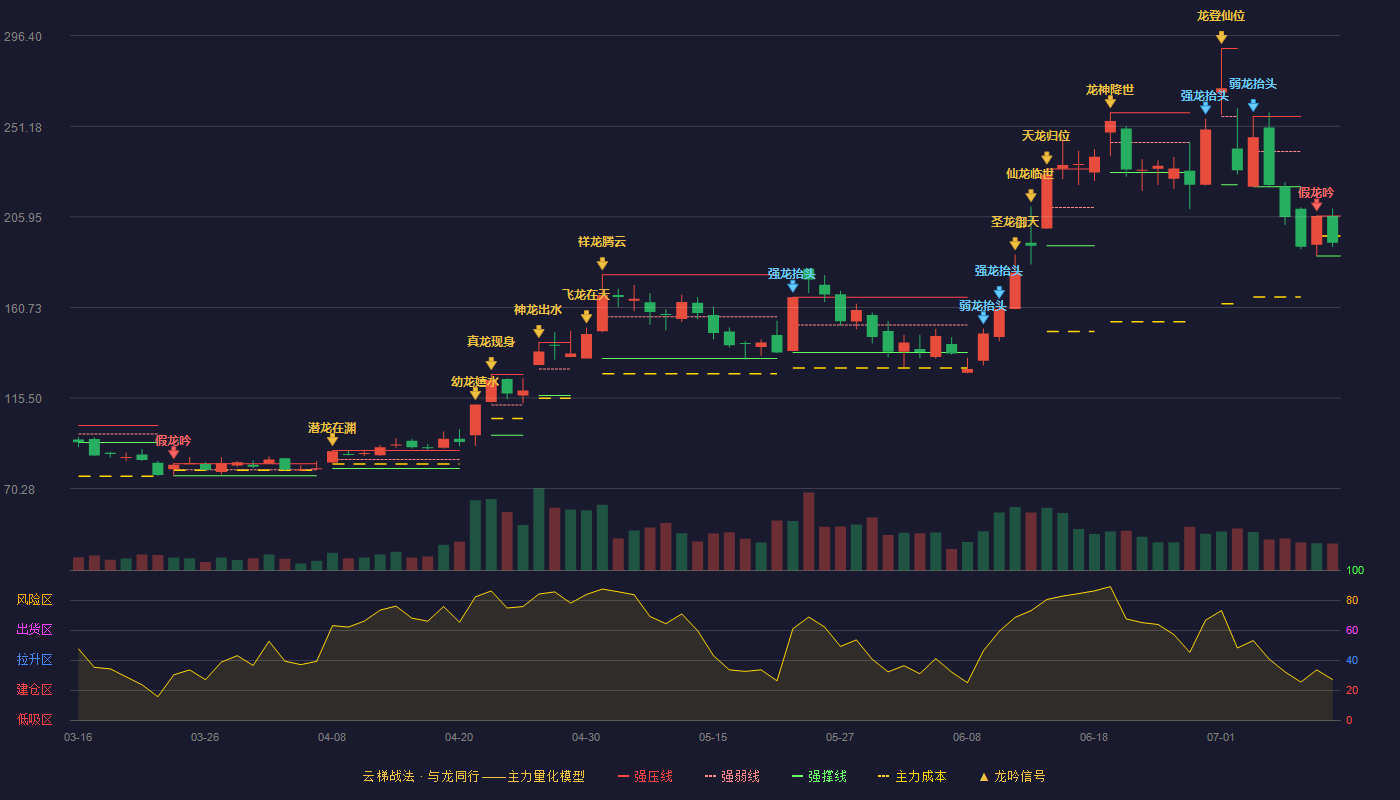Select the 天龙归位 signal arrow

(1046, 157)
